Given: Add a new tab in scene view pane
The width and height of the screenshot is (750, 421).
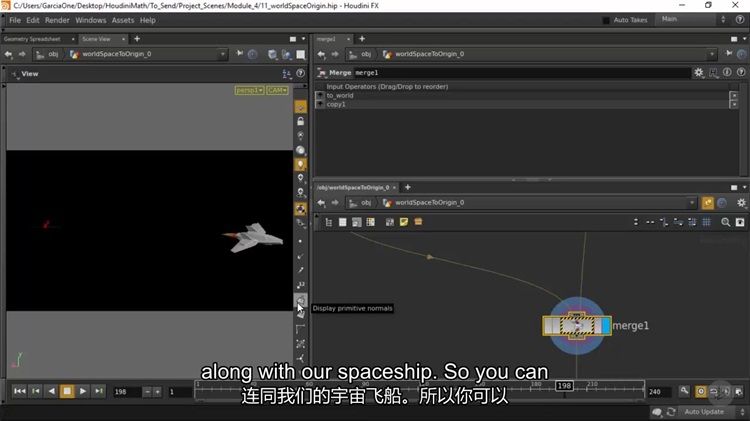Looking at the screenshot, I should click(x=137, y=39).
